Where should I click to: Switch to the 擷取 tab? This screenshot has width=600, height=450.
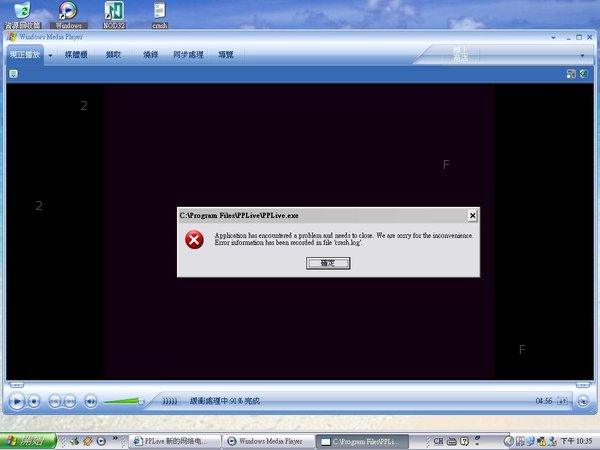113,55
